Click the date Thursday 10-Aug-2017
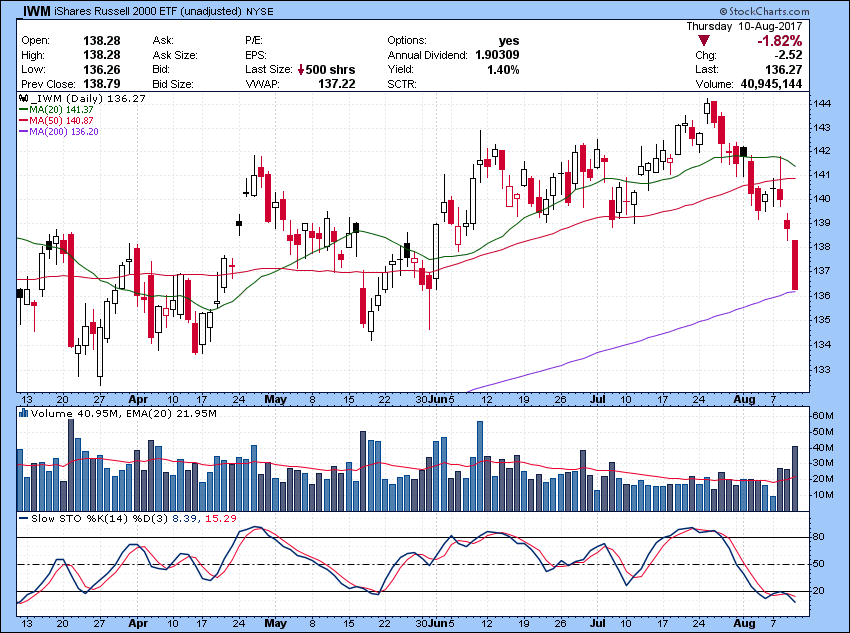The image size is (850, 633). (744, 26)
